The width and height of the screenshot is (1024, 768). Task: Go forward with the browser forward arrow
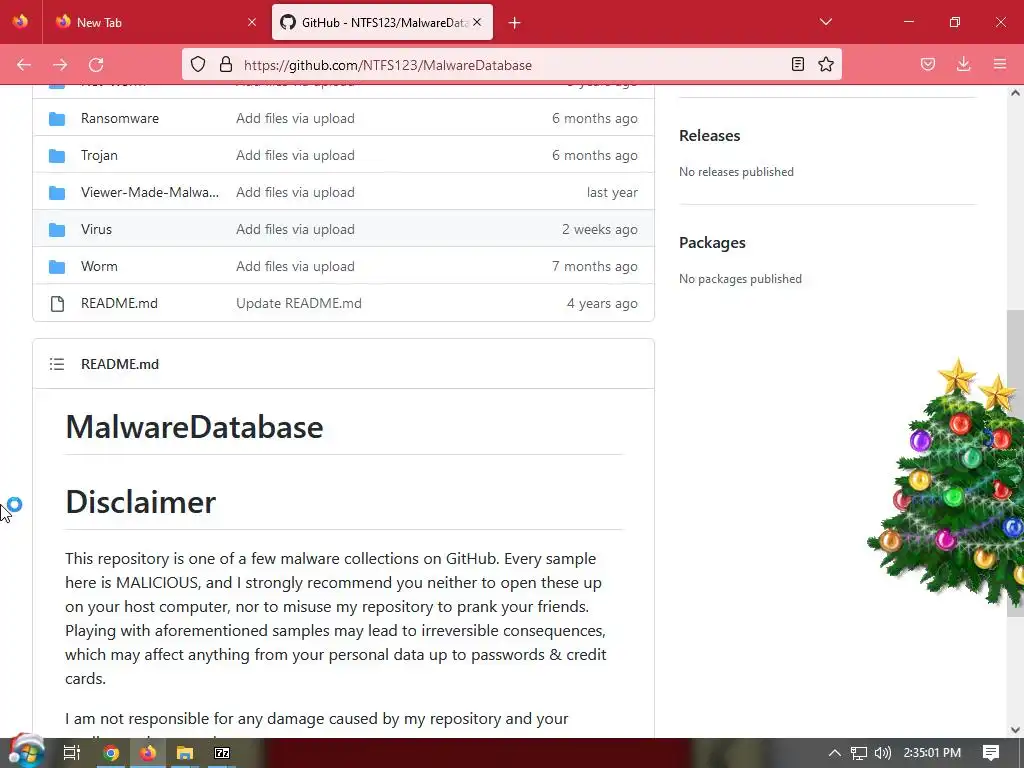60,65
